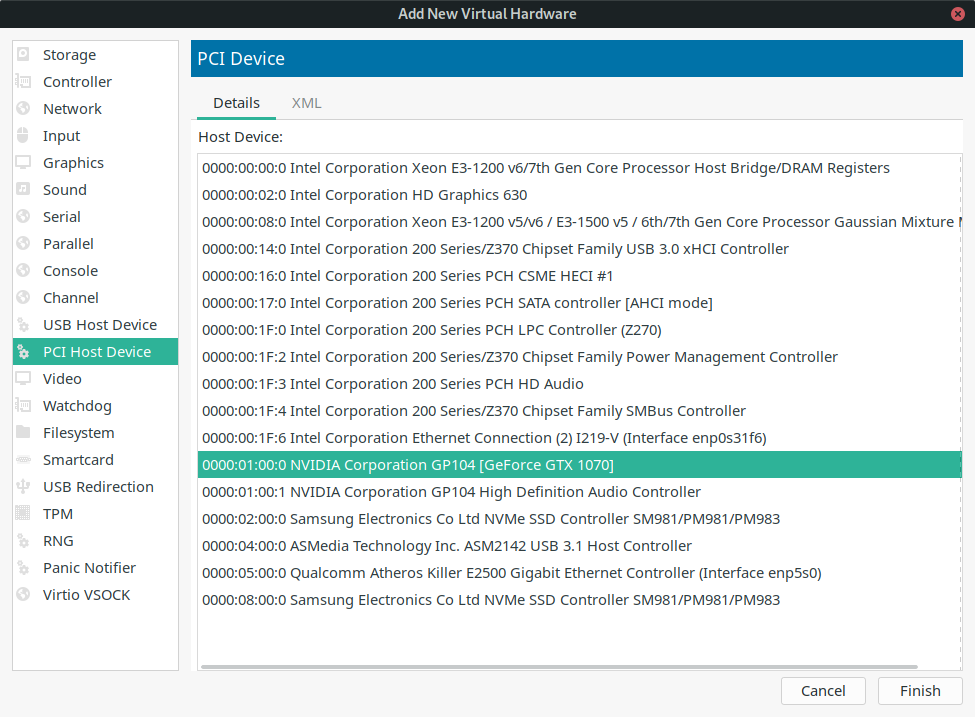The image size is (975, 717).
Task: Click Finish to add the hardware
Action: pyautogui.click(x=920, y=691)
